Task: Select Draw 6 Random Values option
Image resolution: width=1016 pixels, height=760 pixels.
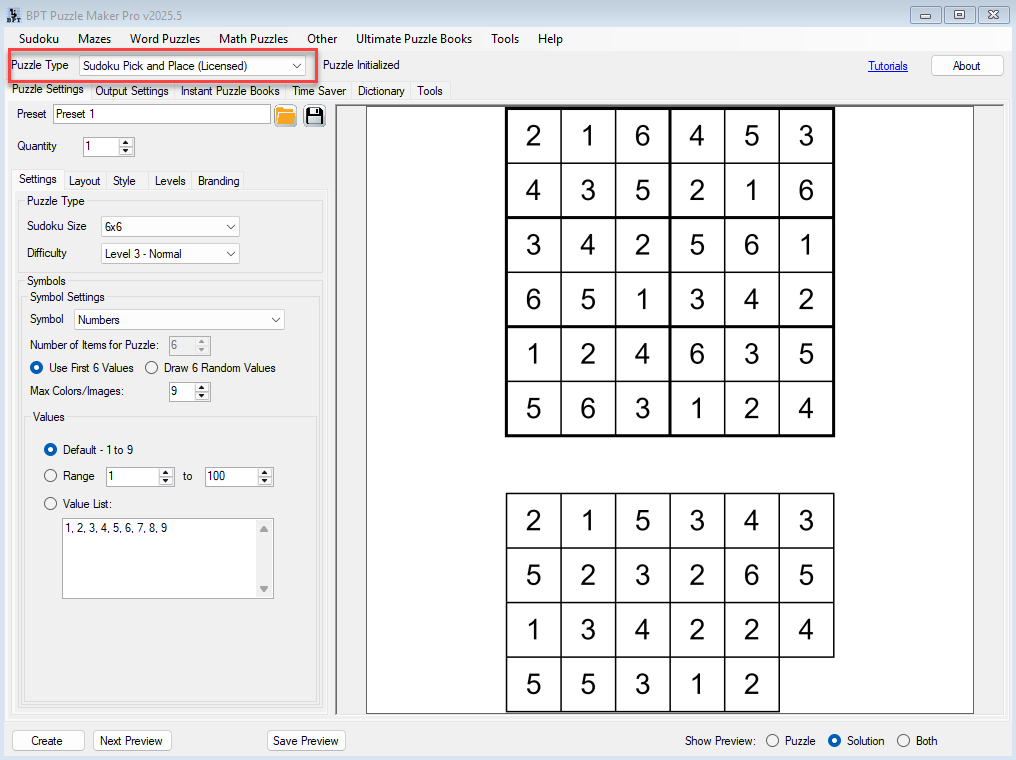Action: coord(152,368)
